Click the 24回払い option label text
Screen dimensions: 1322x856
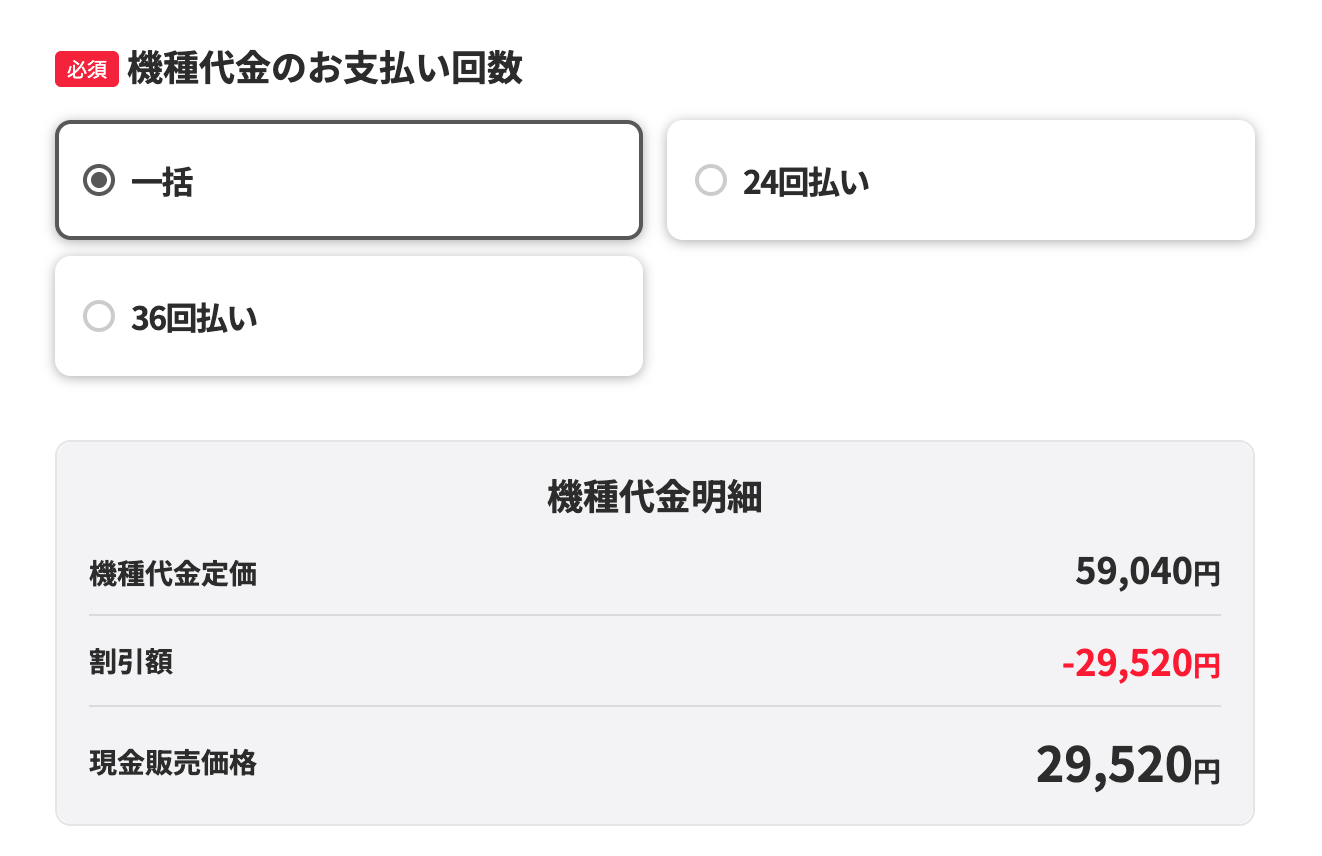(806, 182)
